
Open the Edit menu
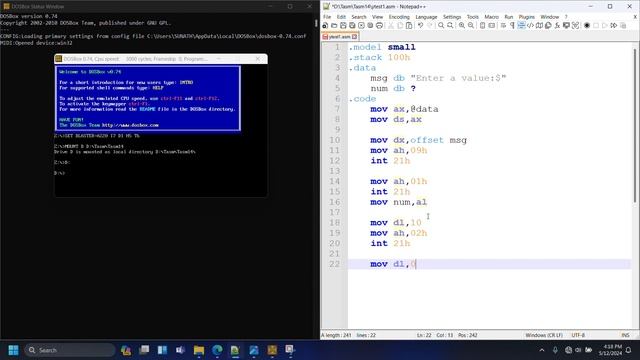[x=341, y=17]
